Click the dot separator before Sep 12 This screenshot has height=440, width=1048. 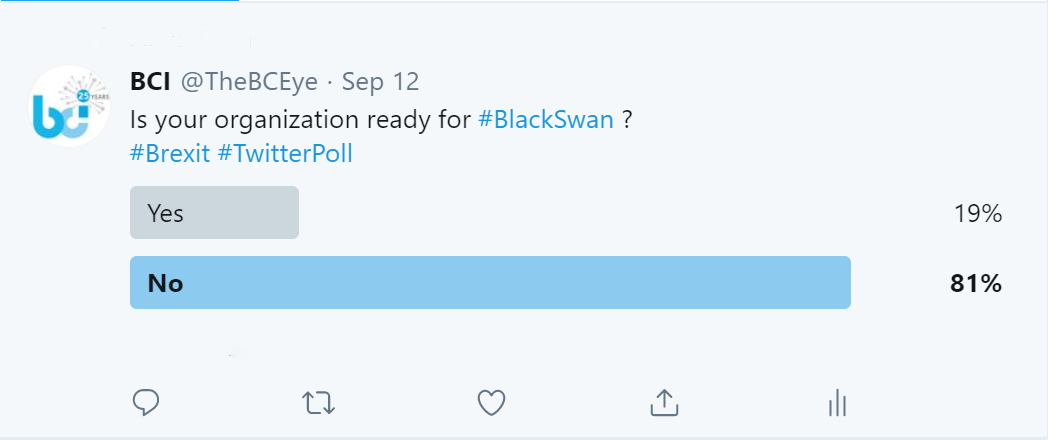330,83
